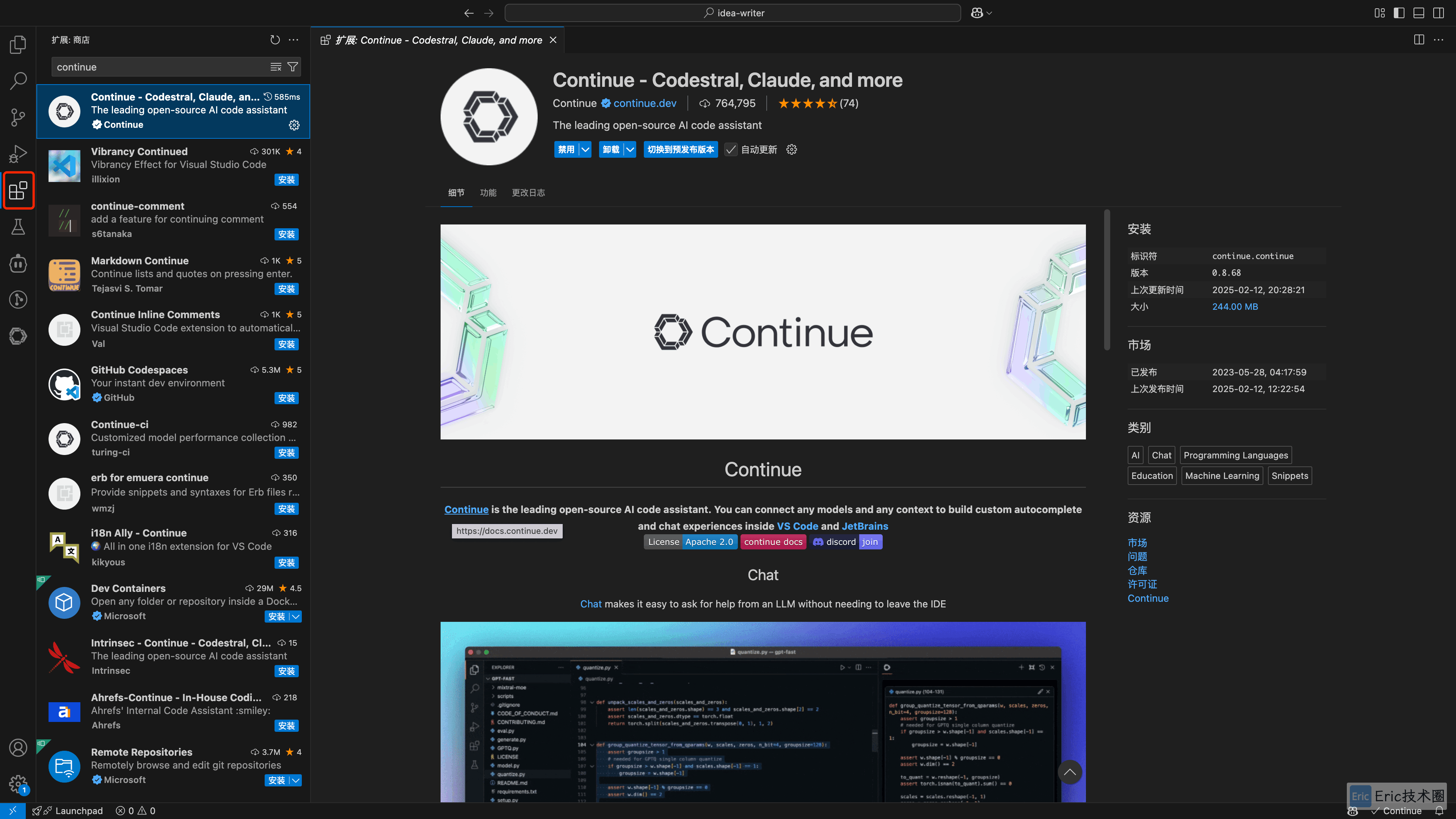Open notifications bell in status bar
This screenshot has width=1456, height=819.
[1439, 811]
